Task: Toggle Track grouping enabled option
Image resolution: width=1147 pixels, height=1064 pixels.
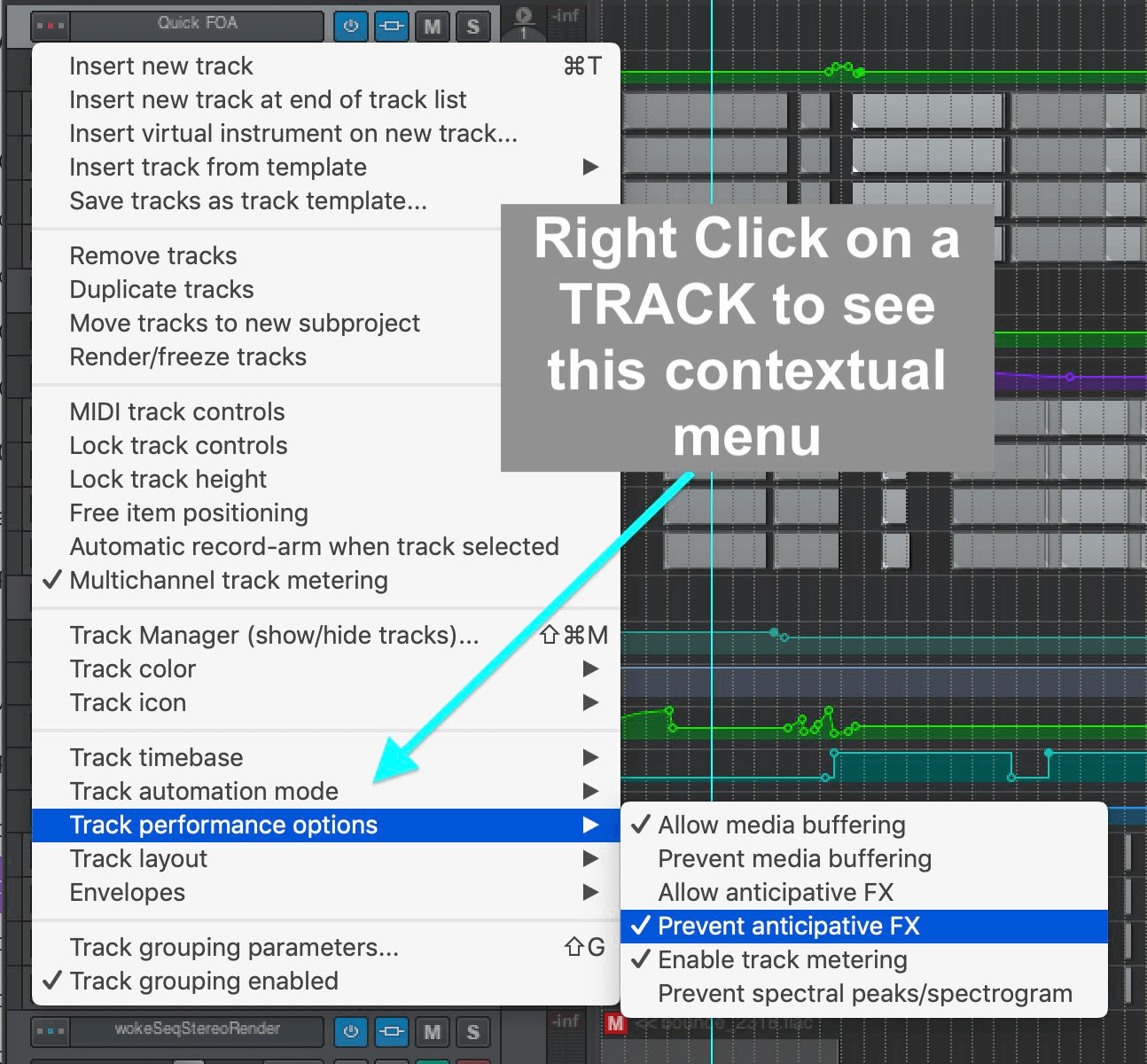Action: [326, 981]
